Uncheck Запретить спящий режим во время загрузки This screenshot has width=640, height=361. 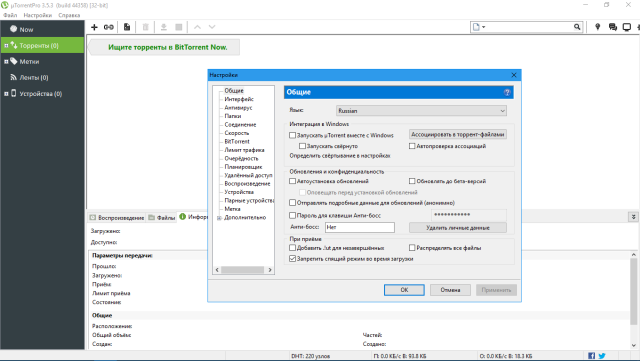click(292, 258)
